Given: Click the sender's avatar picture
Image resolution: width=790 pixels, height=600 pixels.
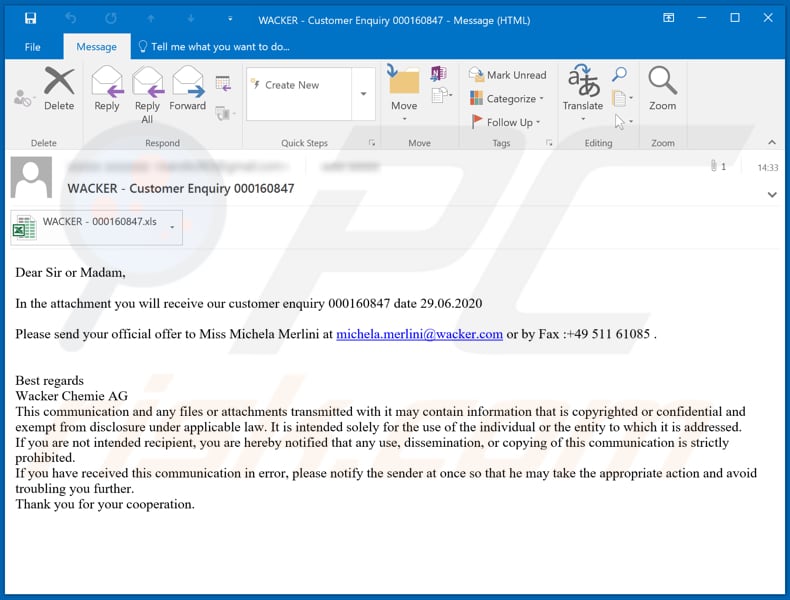Looking at the screenshot, I should pyautogui.click(x=31, y=177).
